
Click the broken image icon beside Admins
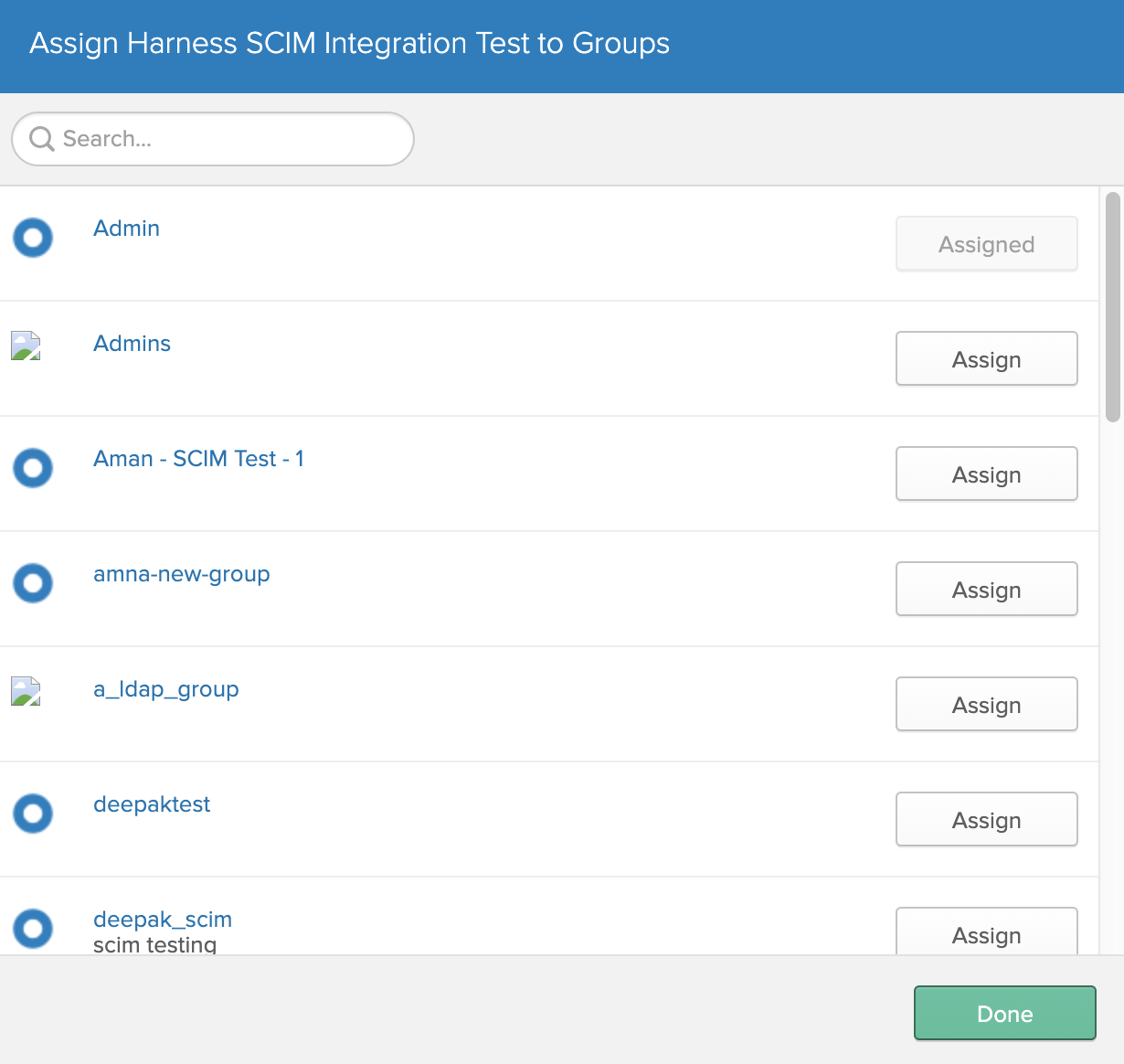coord(26,346)
